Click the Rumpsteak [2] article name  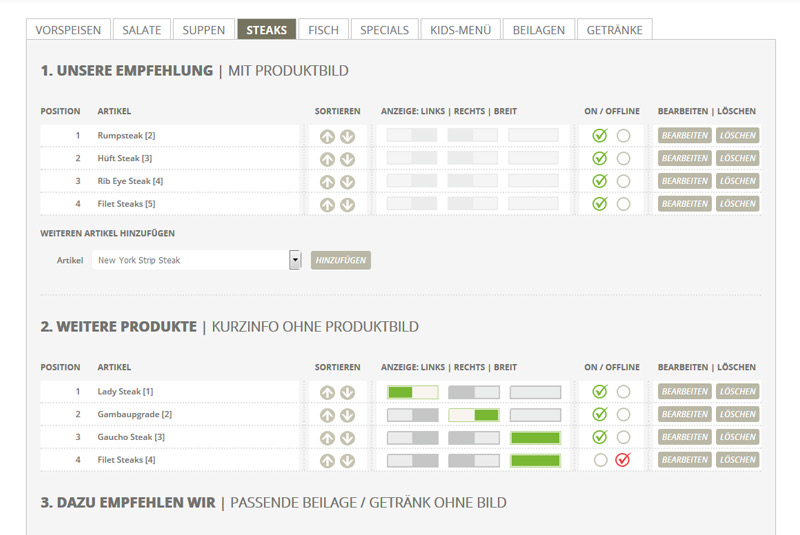tap(126, 136)
